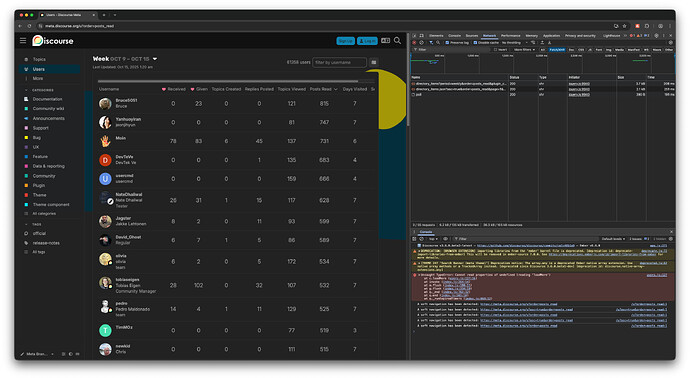Toggle the network filter funnel icon
Image resolution: width=690 pixels, height=378 pixels.
point(431,43)
